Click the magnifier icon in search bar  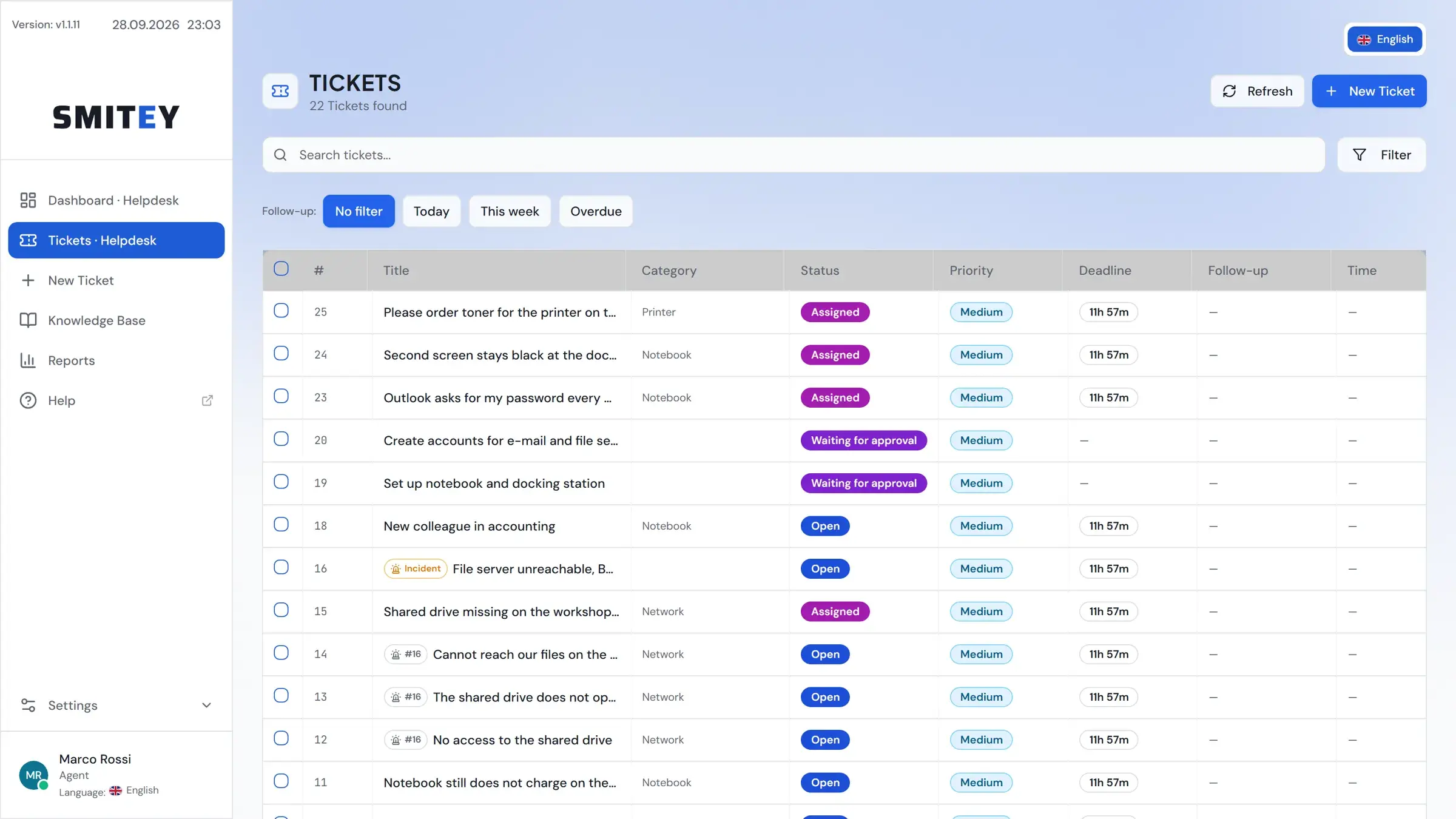(x=280, y=155)
